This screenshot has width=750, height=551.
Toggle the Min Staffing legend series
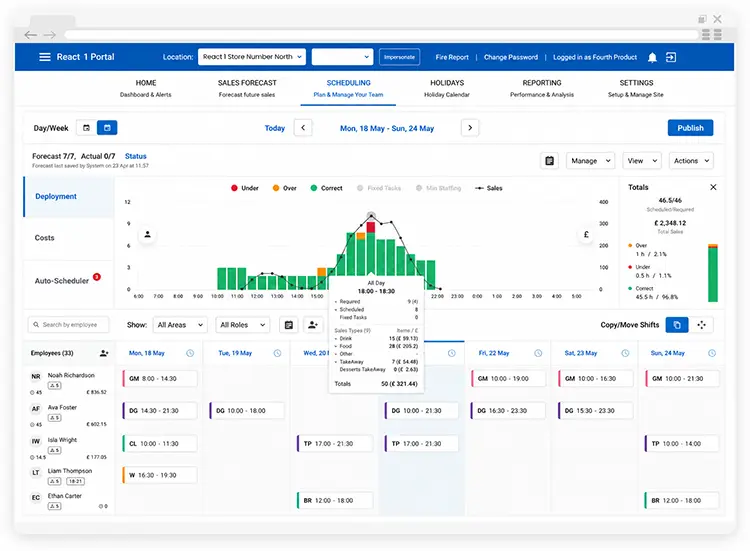tap(438, 188)
